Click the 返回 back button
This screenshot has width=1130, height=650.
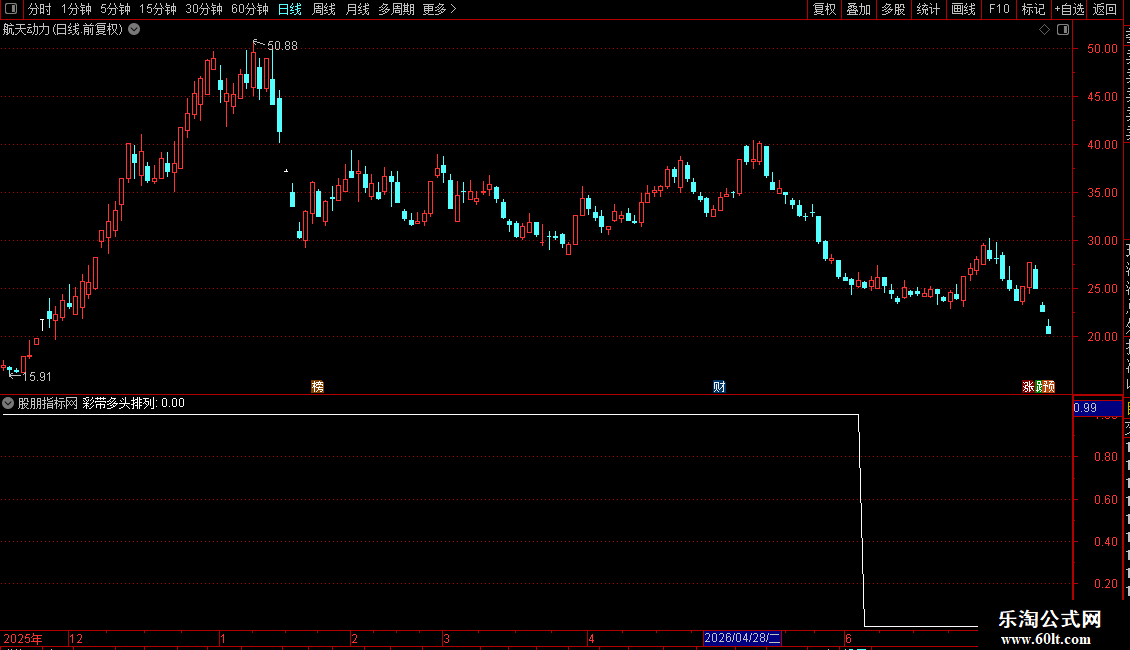1105,9
